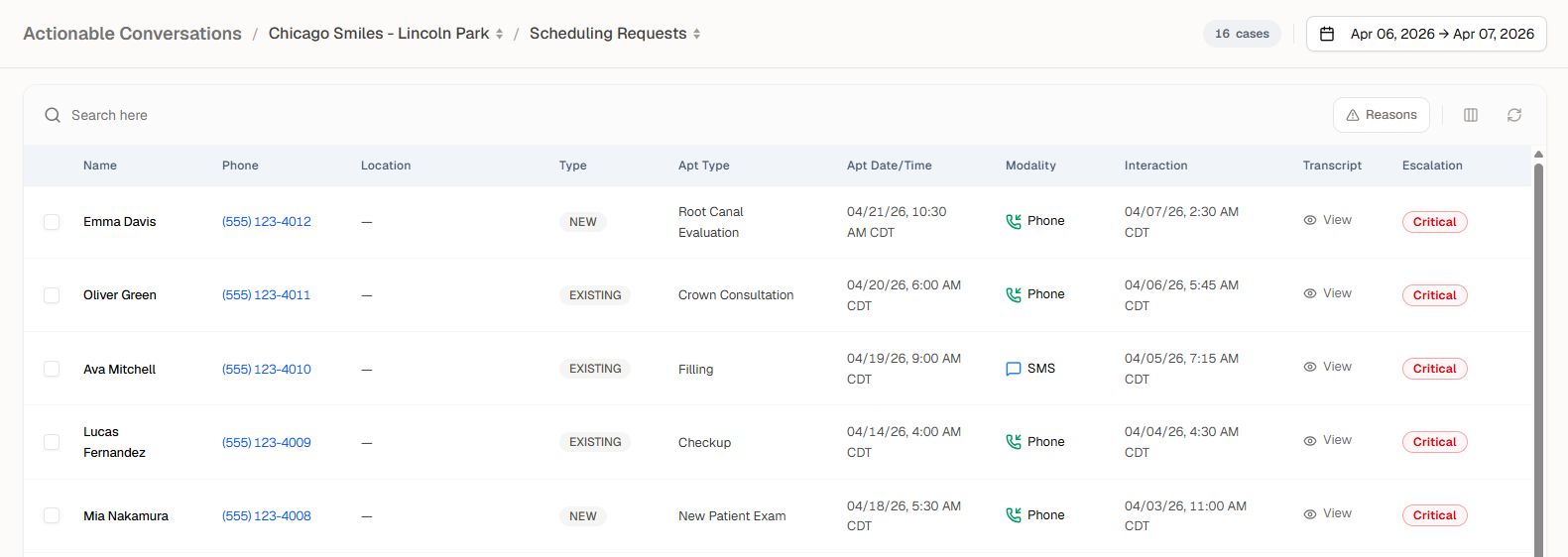Click the search magnifier icon
This screenshot has height=557, width=1568.
coord(53,115)
